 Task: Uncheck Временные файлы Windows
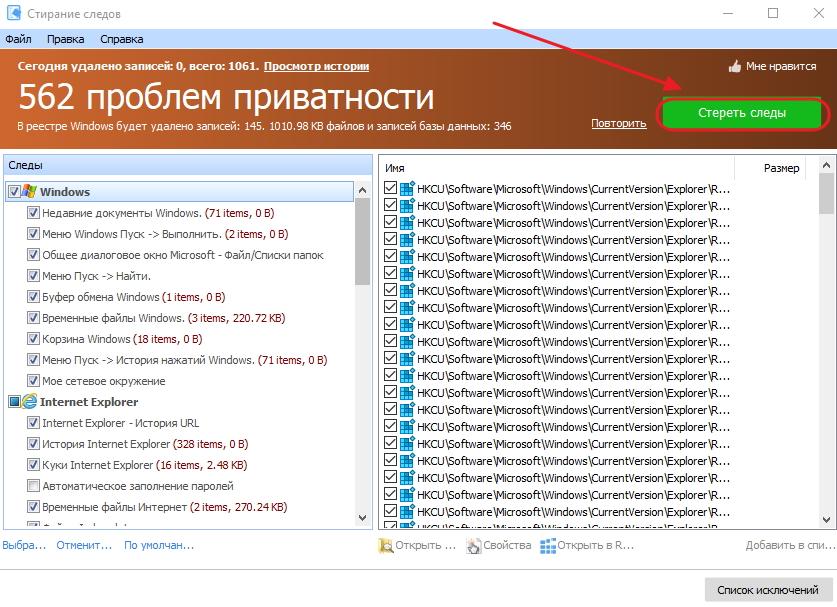coord(33,318)
